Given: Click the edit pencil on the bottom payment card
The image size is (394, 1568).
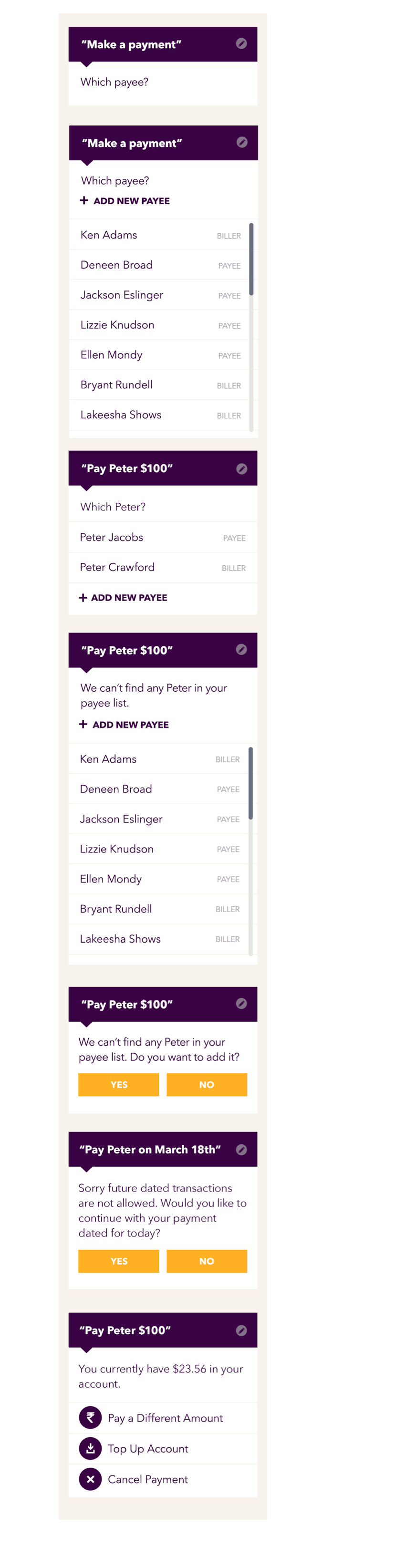Looking at the screenshot, I should (x=242, y=1330).
